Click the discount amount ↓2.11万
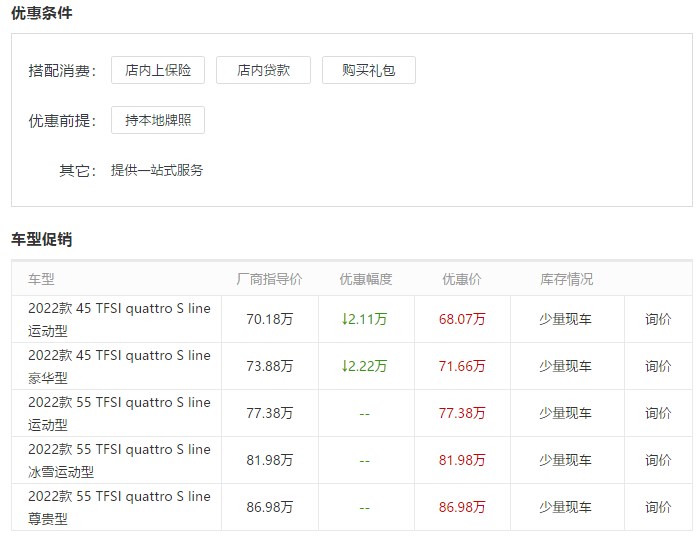 pyautogui.click(x=364, y=319)
